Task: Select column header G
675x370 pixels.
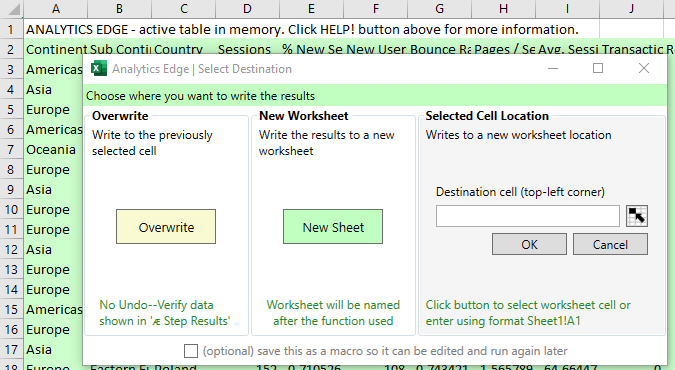Action: 439,9
